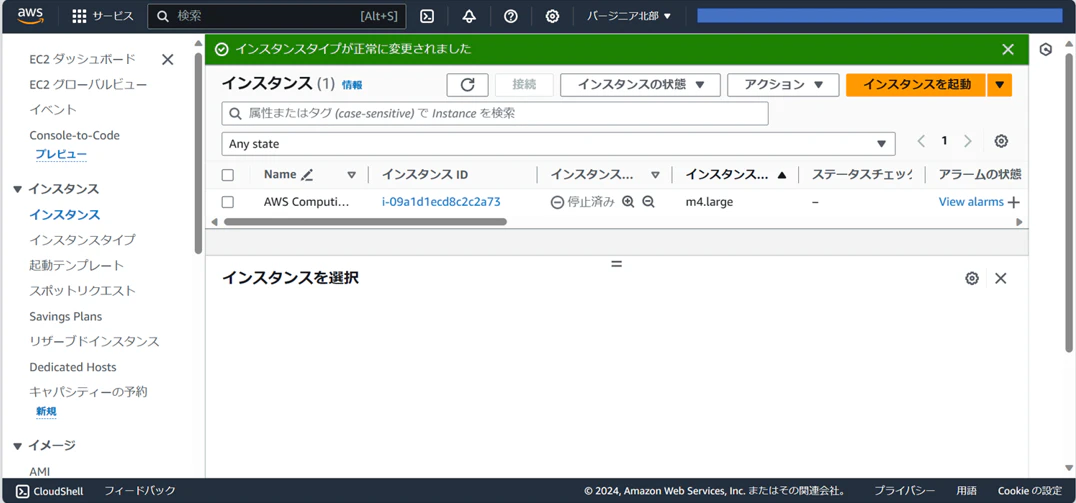The image size is (1076, 503).
Task: Click the zoom-in filter icon beside 停止済み
Action: [627, 202]
